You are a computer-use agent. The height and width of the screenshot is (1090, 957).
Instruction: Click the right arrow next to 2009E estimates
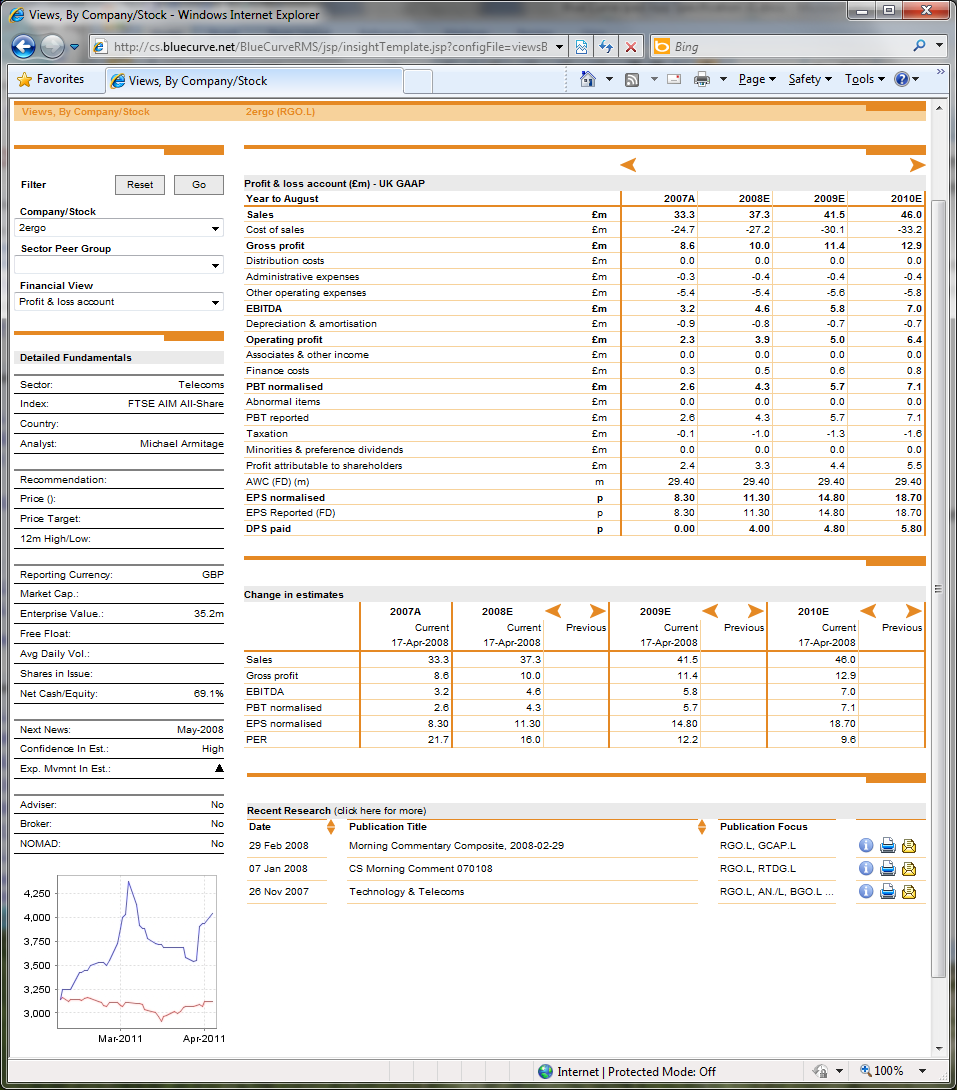755,611
